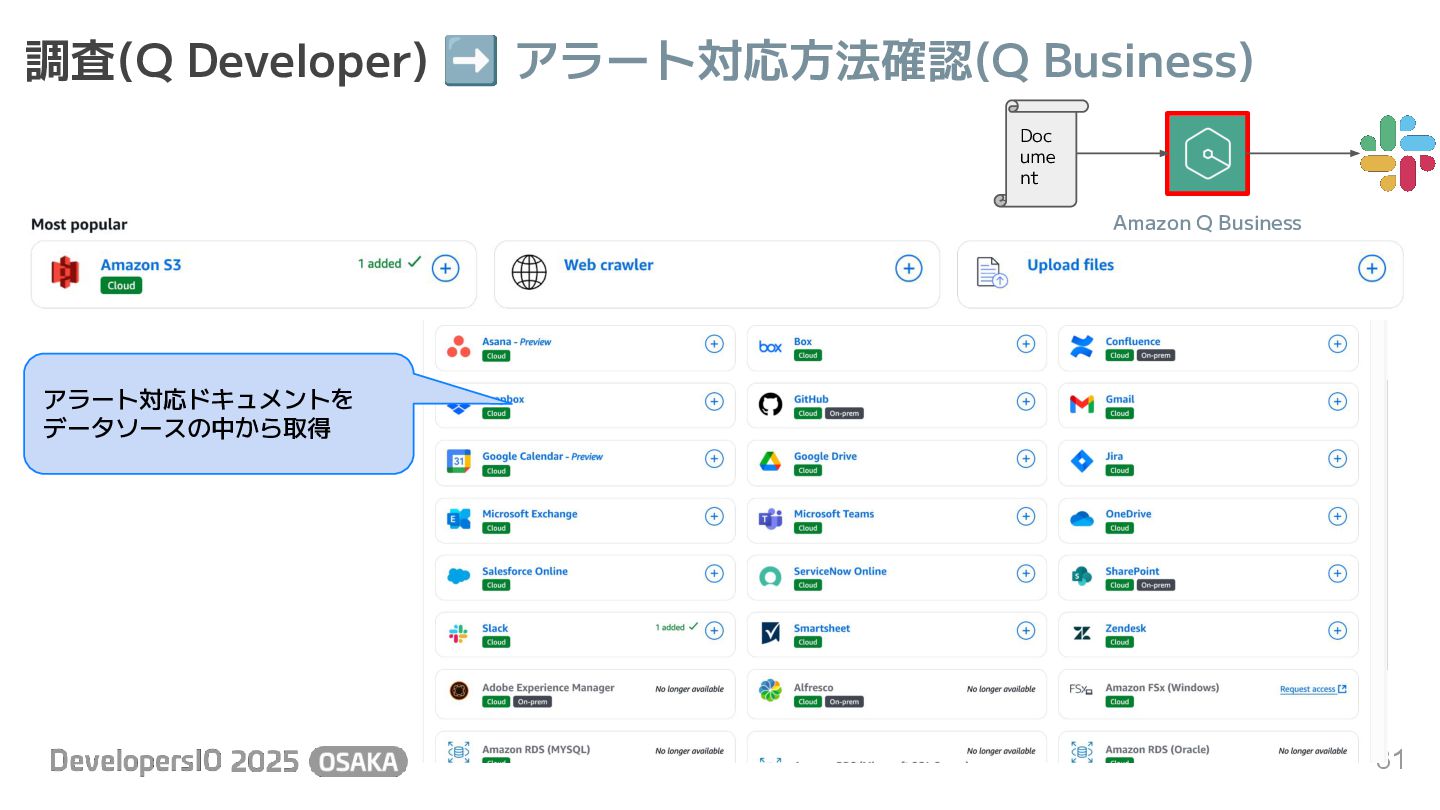Click the Gmail envelope logo
The image size is (1440, 810).
tap(1082, 405)
